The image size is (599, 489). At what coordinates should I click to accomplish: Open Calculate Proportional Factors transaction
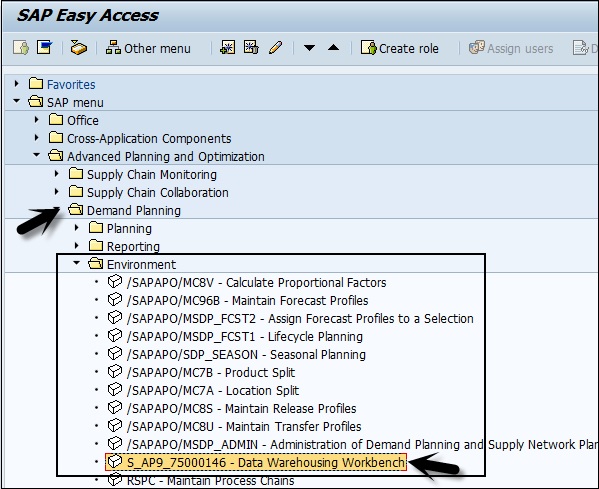256,282
